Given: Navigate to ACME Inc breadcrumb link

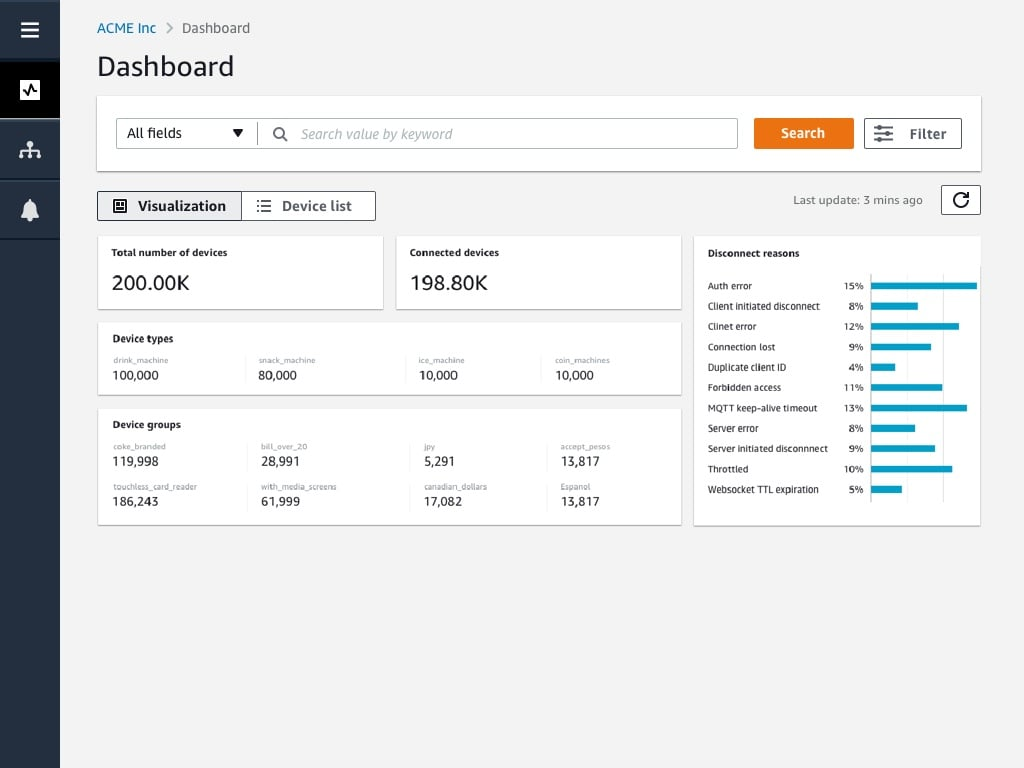Looking at the screenshot, I should coord(126,28).
